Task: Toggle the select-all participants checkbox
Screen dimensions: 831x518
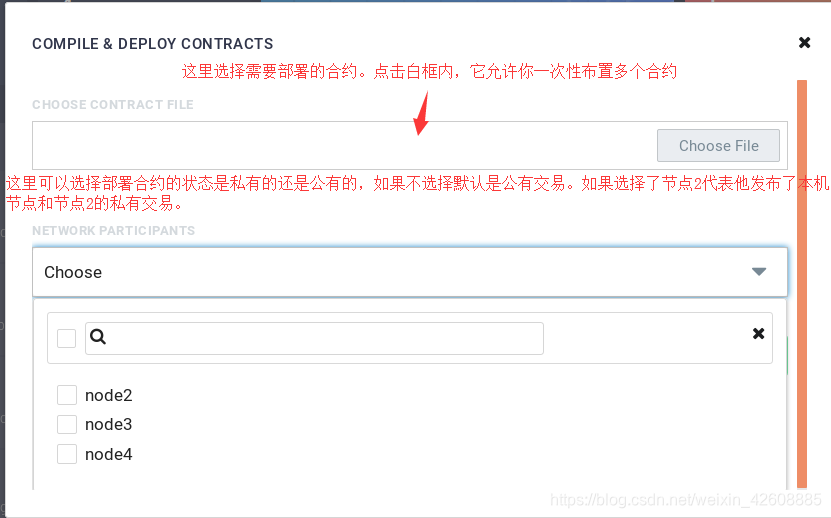Action: pyautogui.click(x=66, y=338)
